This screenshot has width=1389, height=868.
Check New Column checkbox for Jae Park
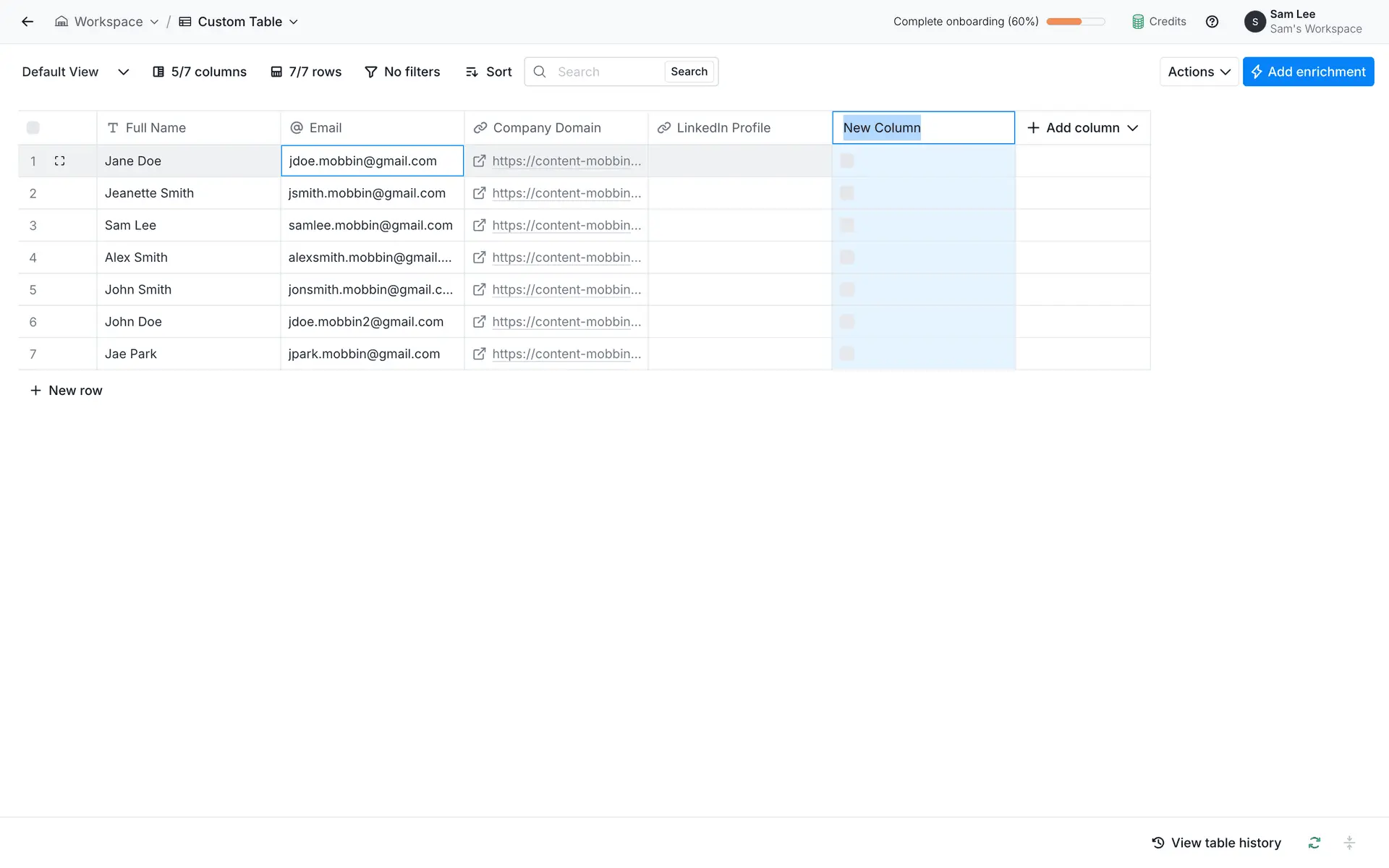[847, 354]
